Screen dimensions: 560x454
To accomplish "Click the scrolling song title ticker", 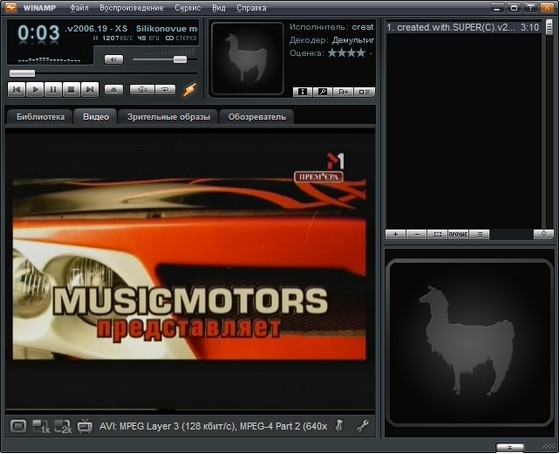I will [131, 29].
